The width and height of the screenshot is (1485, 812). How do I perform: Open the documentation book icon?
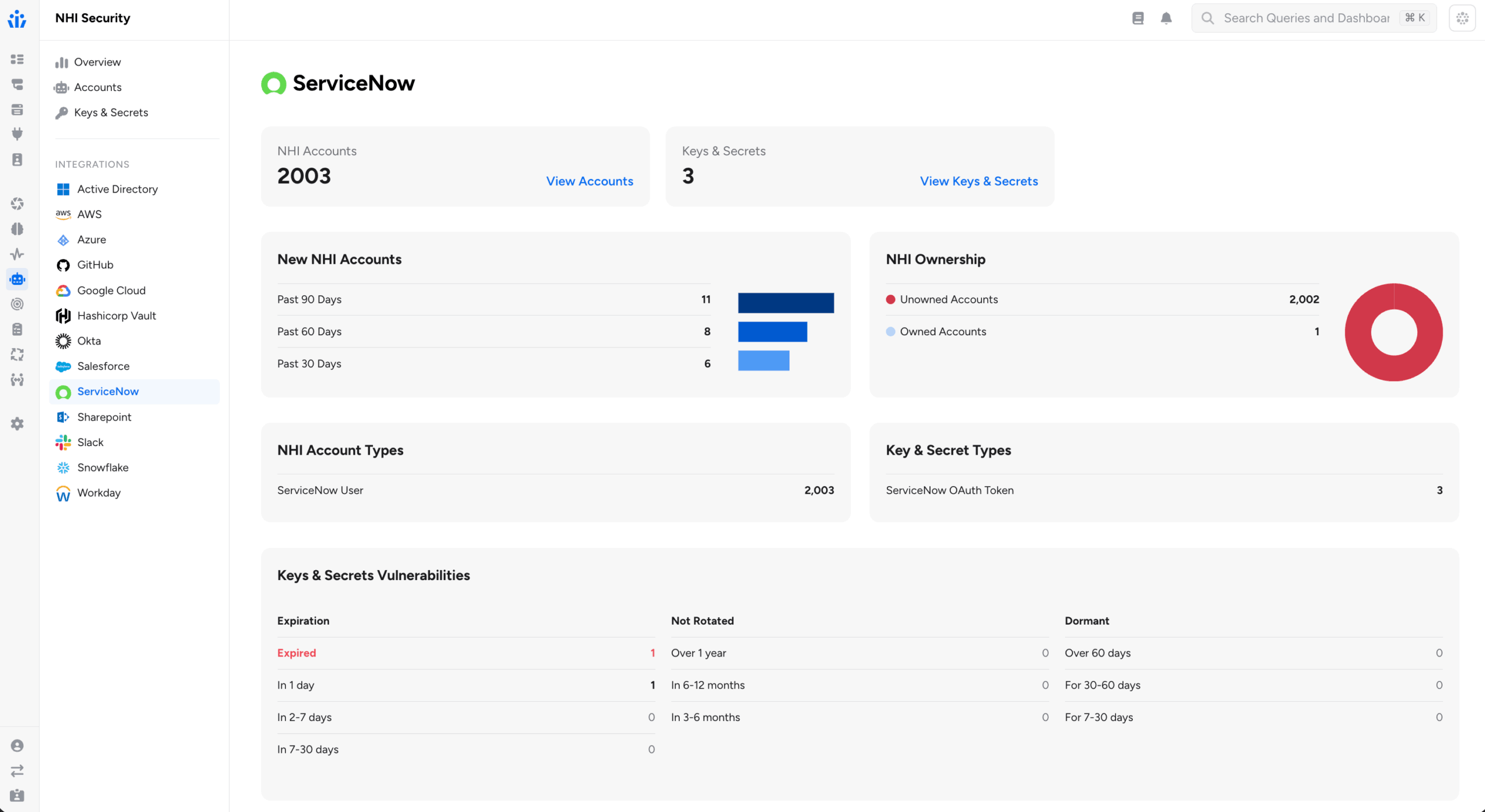click(1138, 18)
